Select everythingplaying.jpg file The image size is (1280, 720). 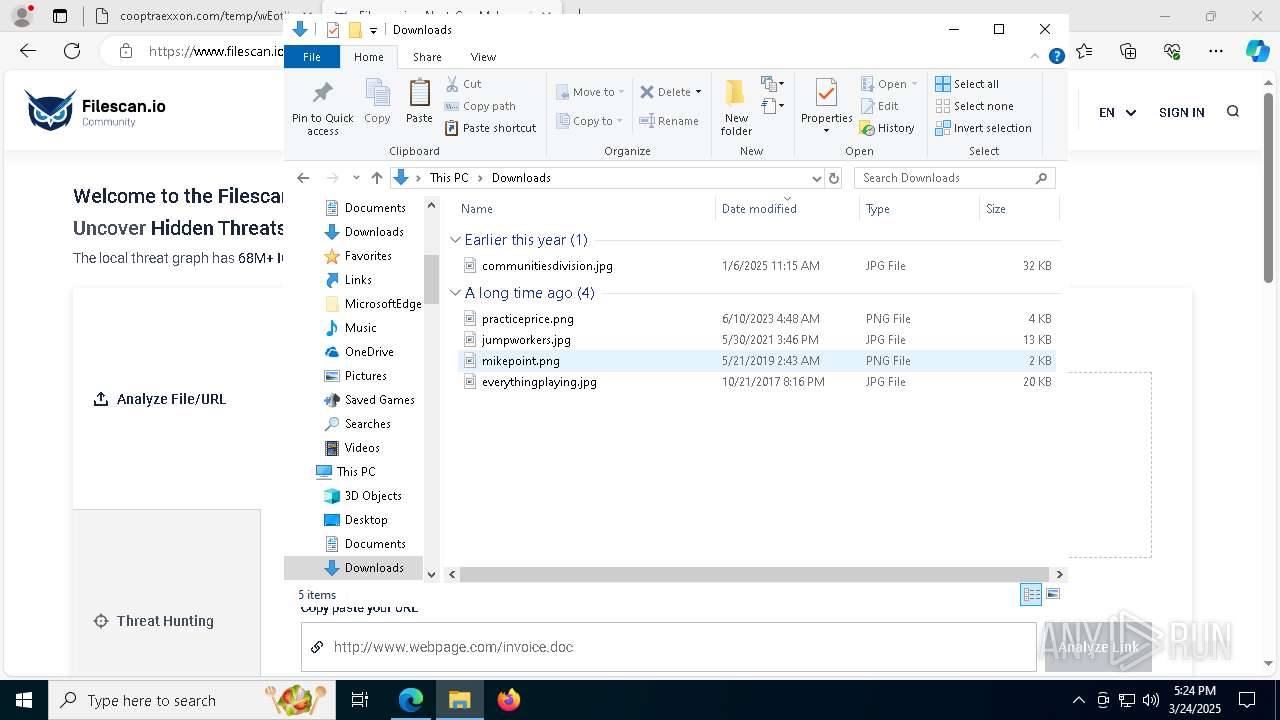pos(539,382)
